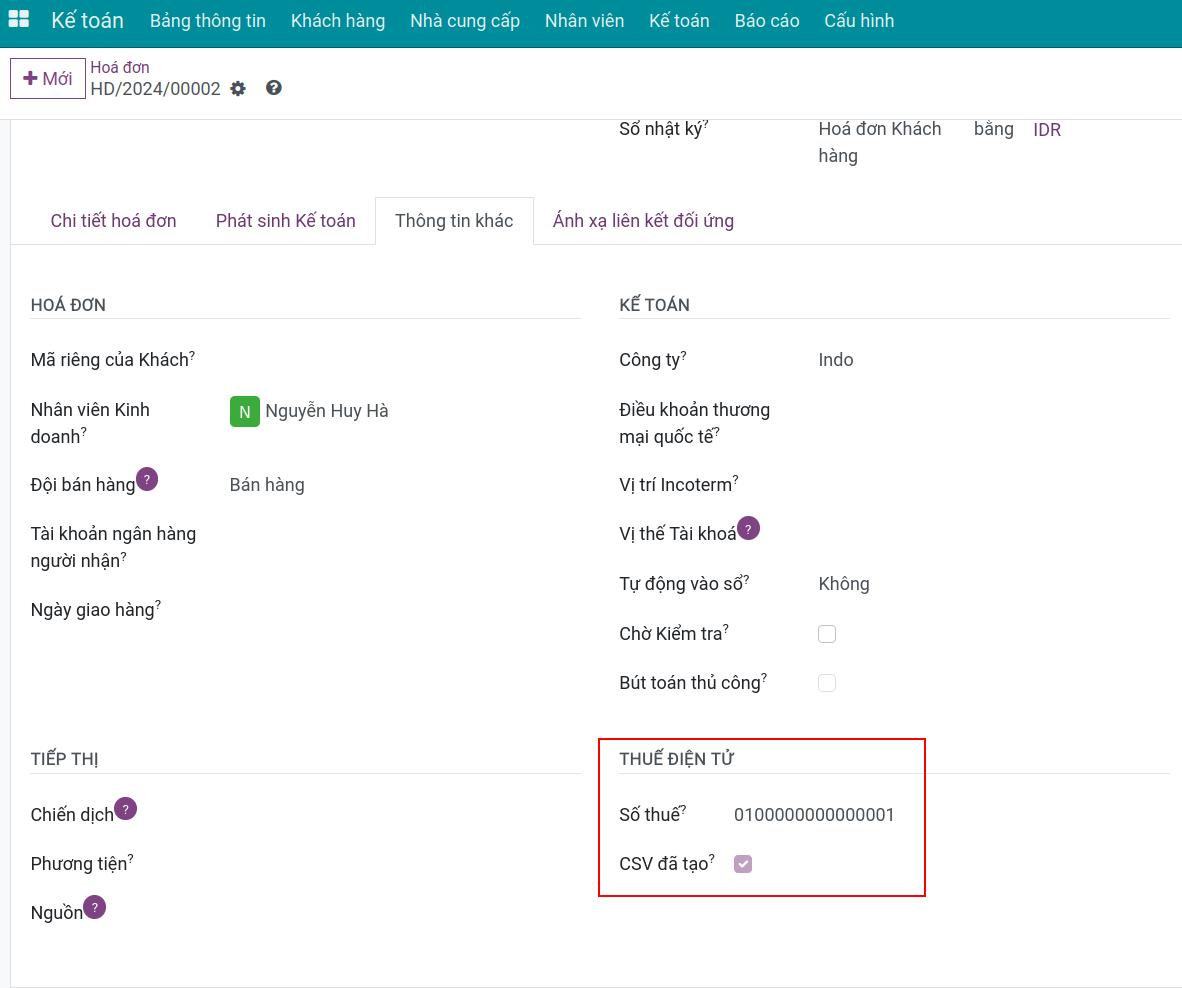Viewport: 1182px width, 988px height.
Task: Toggle the Chờ Kiểm tra checkbox
Action: pos(827,634)
